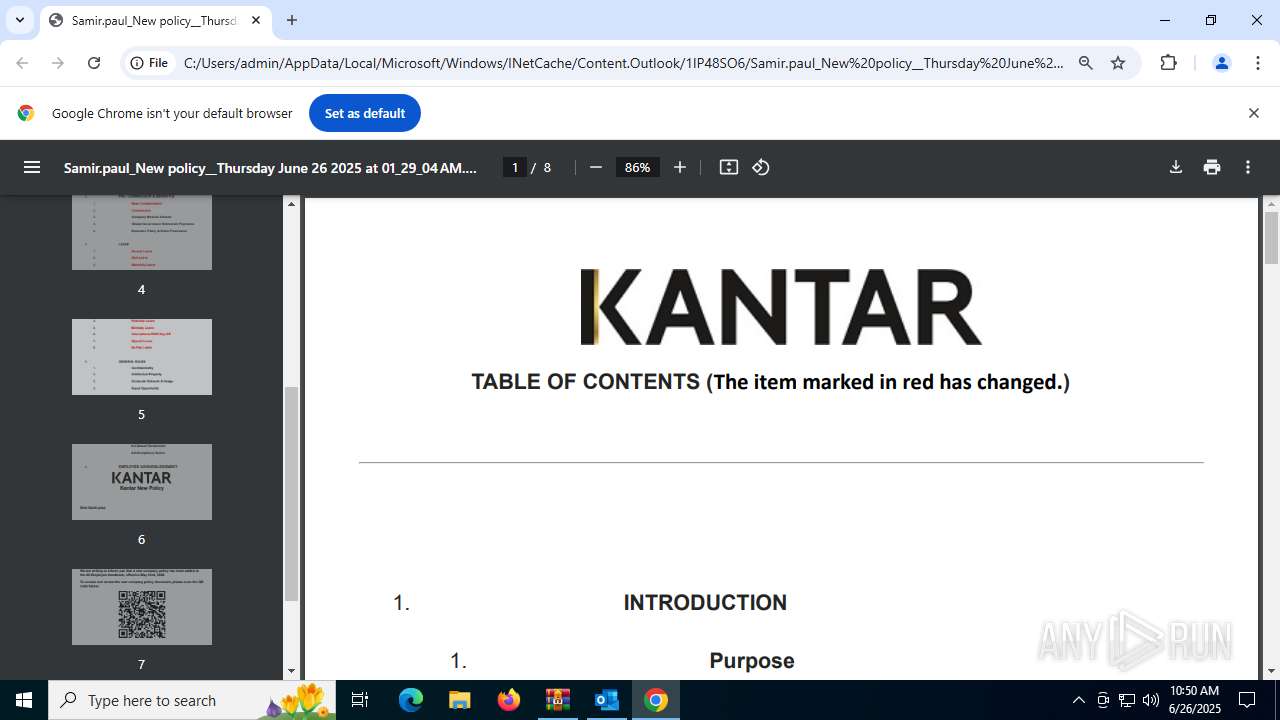The height and width of the screenshot is (720, 1280).
Task: Click the address bar file path
Action: click(624, 63)
